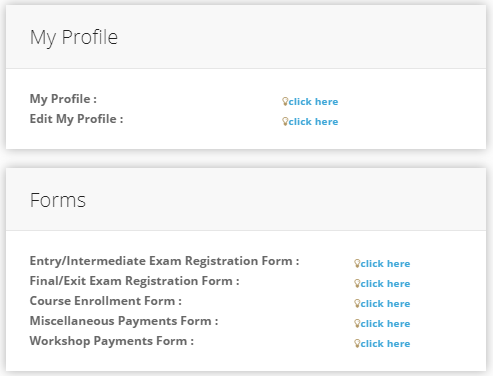The height and width of the screenshot is (376, 493).
Task: Open Final/Exit Exam Registration Form click here link
Action: click(385, 284)
